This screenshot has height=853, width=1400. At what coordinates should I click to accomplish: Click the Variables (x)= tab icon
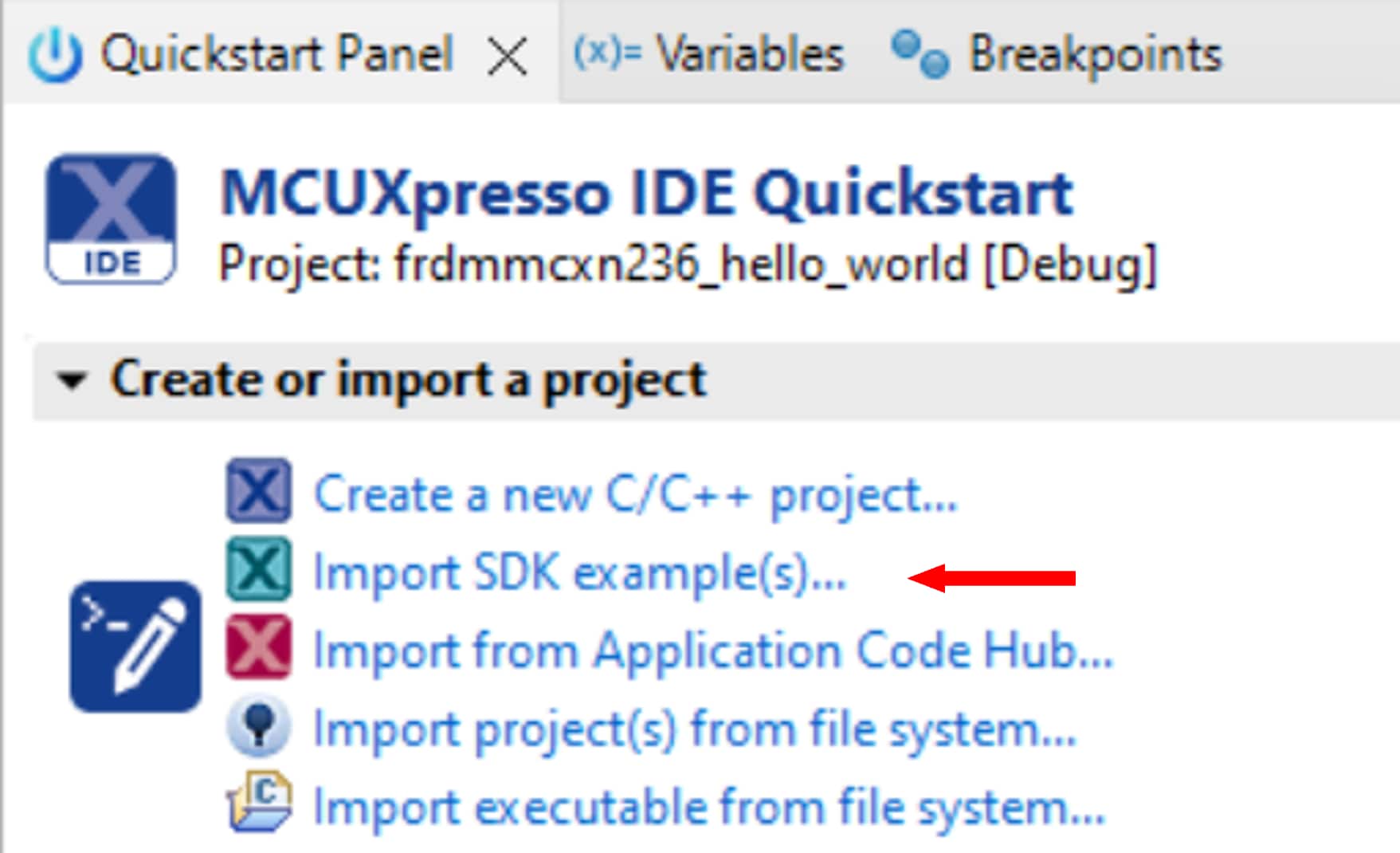606,53
